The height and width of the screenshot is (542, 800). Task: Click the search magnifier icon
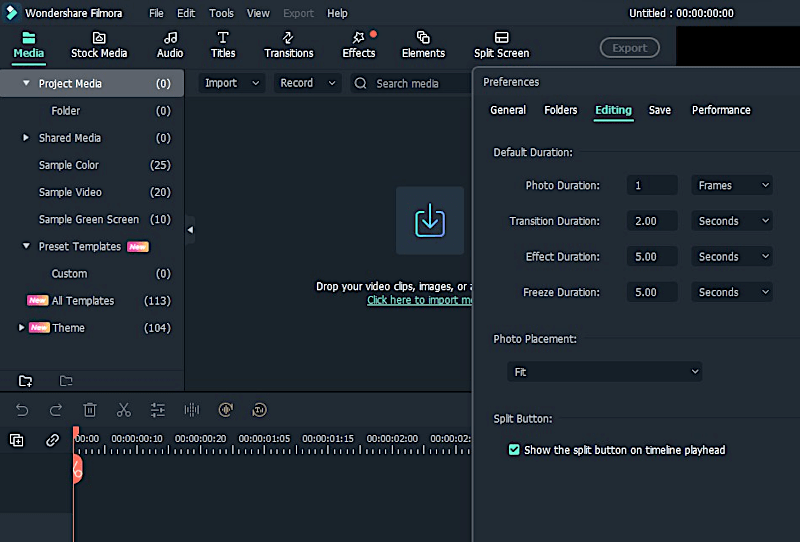click(x=360, y=83)
